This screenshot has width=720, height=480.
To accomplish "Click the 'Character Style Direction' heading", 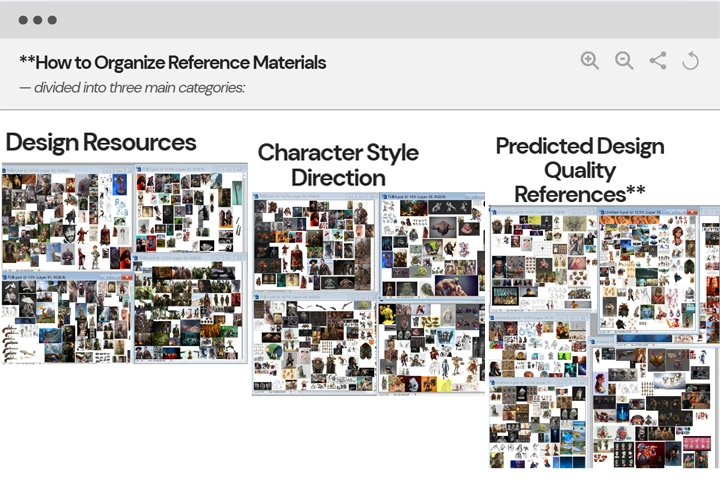I will [x=338, y=165].
